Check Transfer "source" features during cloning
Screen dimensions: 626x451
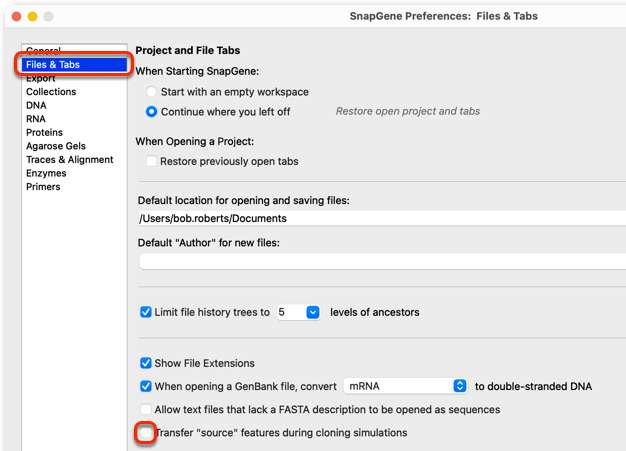coord(146,433)
